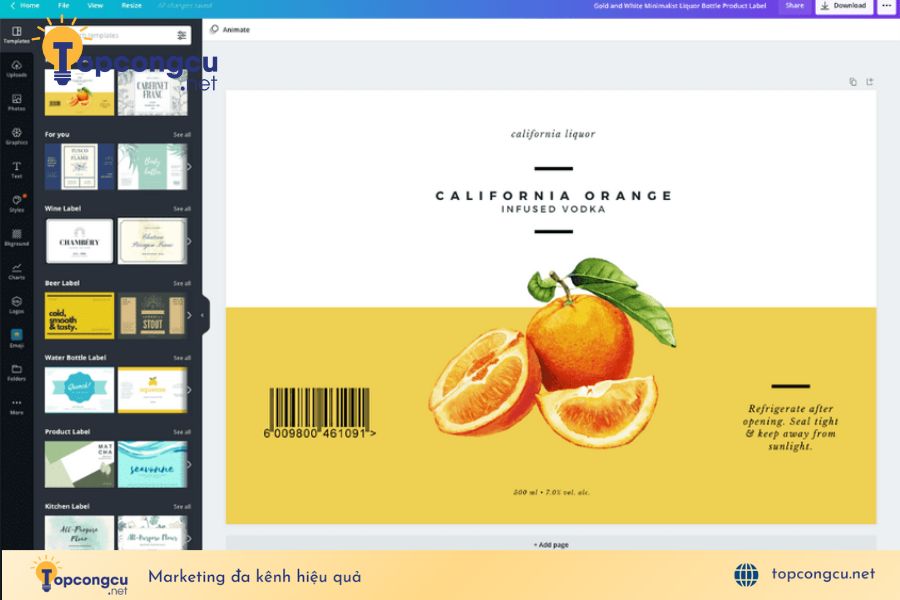Image resolution: width=900 pixels, height=600 pixels.
Task: Collapse the templates side panel handle
Action: pyautogui.click(x=203, y=315)
